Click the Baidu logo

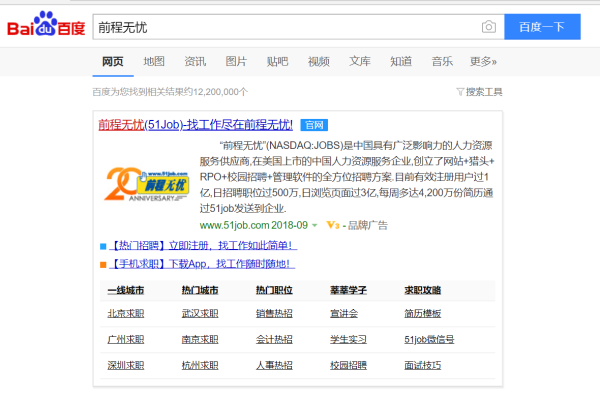click(46, 24)
